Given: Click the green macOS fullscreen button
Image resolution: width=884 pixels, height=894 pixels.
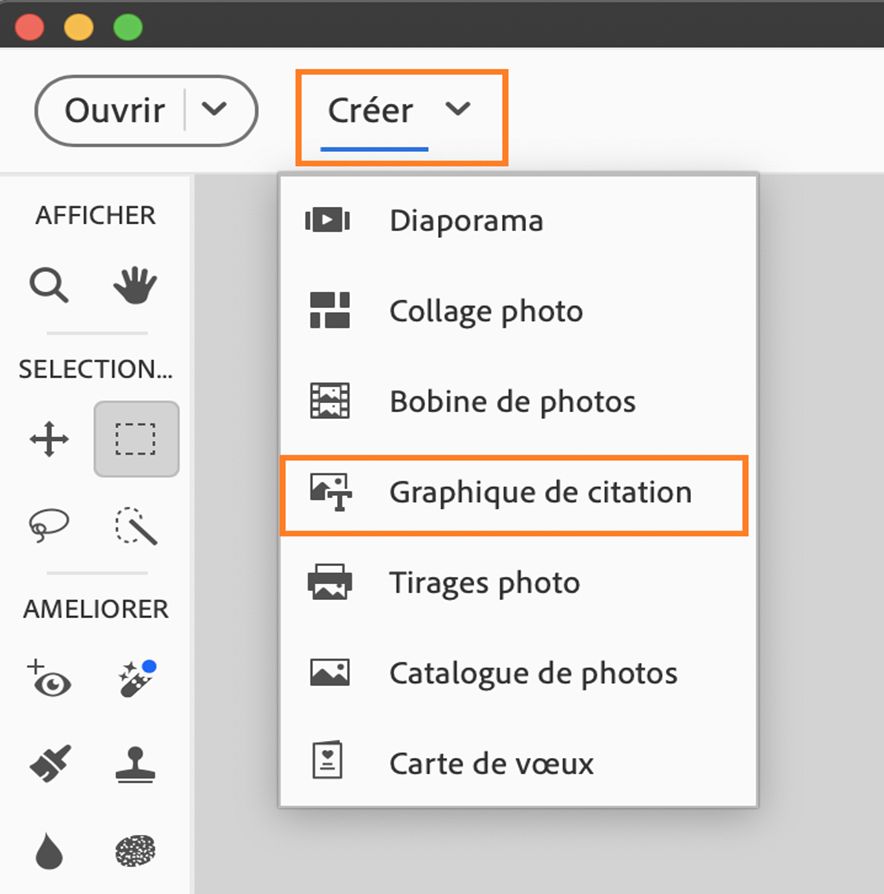Looking at the screenshot, I should [x=128, y=26].
